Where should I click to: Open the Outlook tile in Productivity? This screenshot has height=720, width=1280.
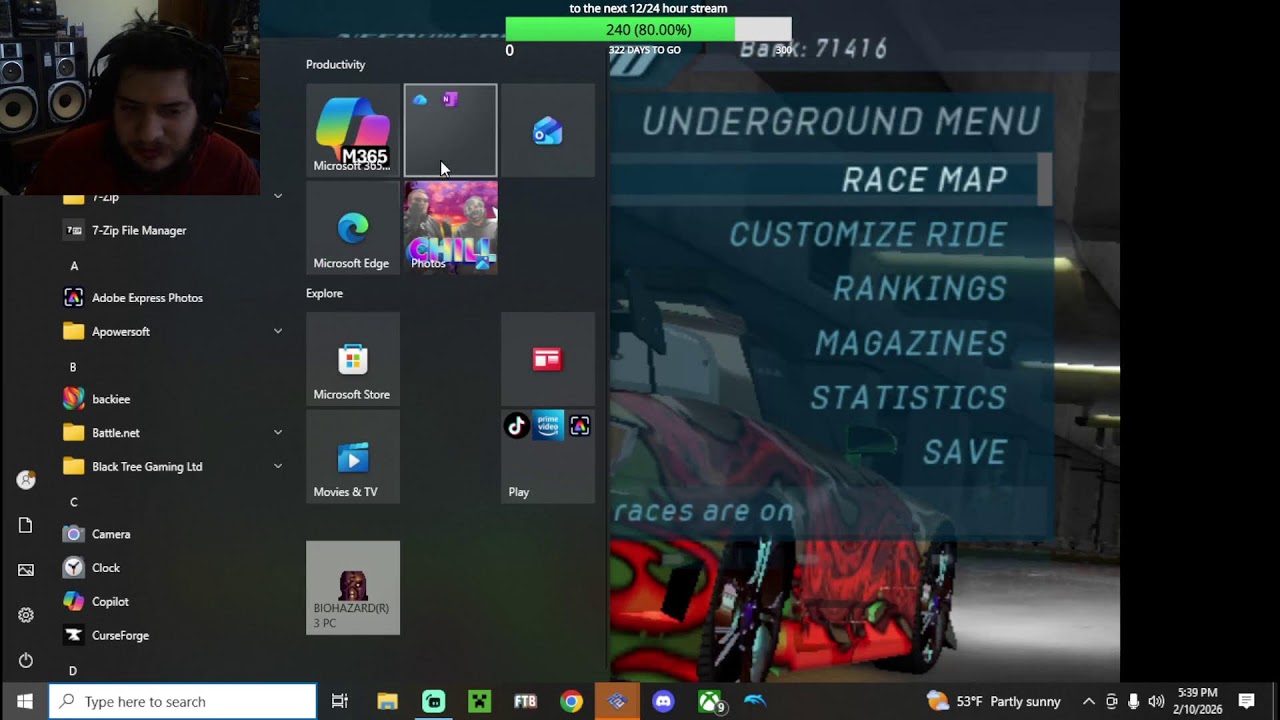[x=548, y=131]
